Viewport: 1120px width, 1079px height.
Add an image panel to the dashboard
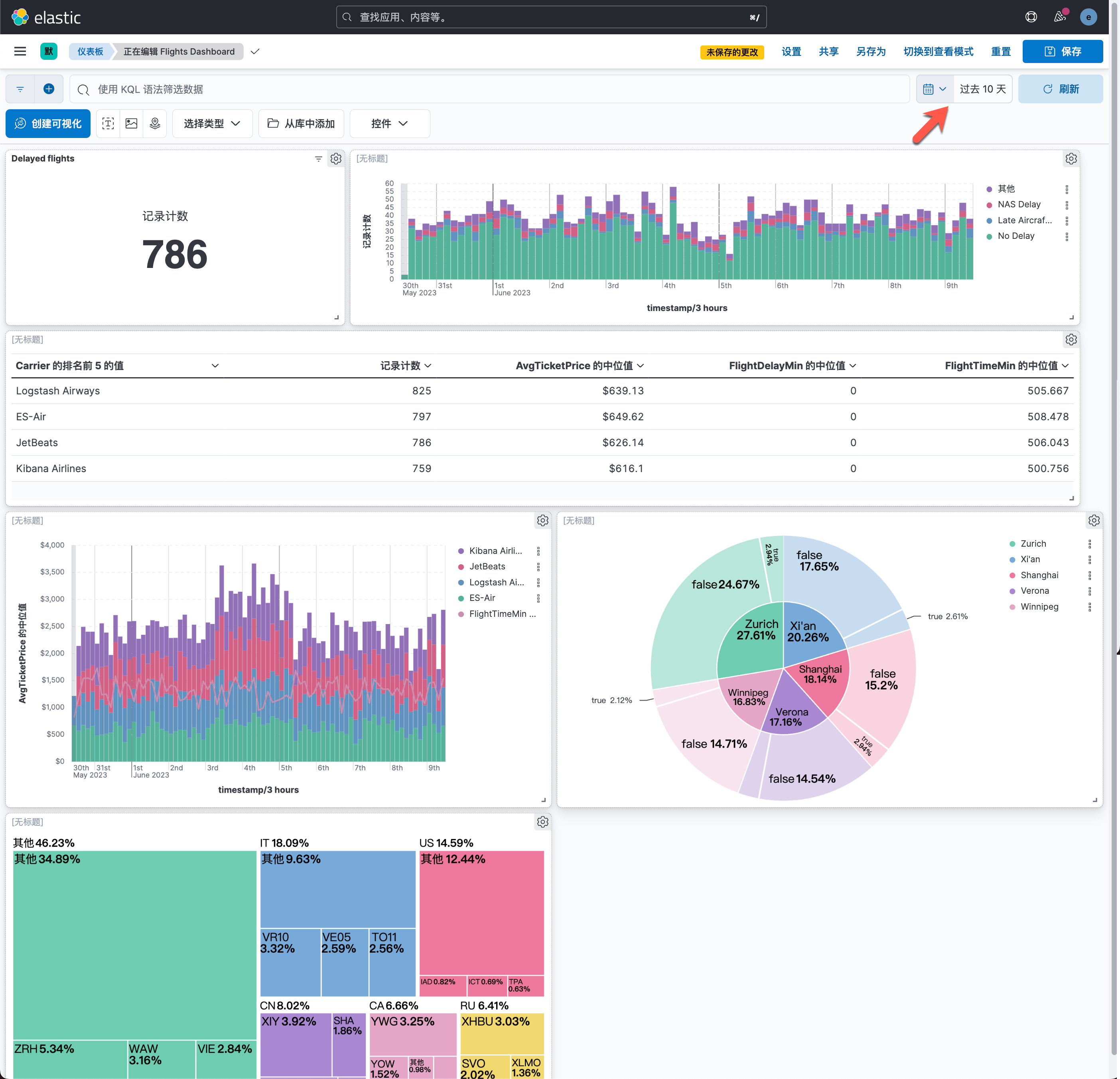(x=132, y=123)
